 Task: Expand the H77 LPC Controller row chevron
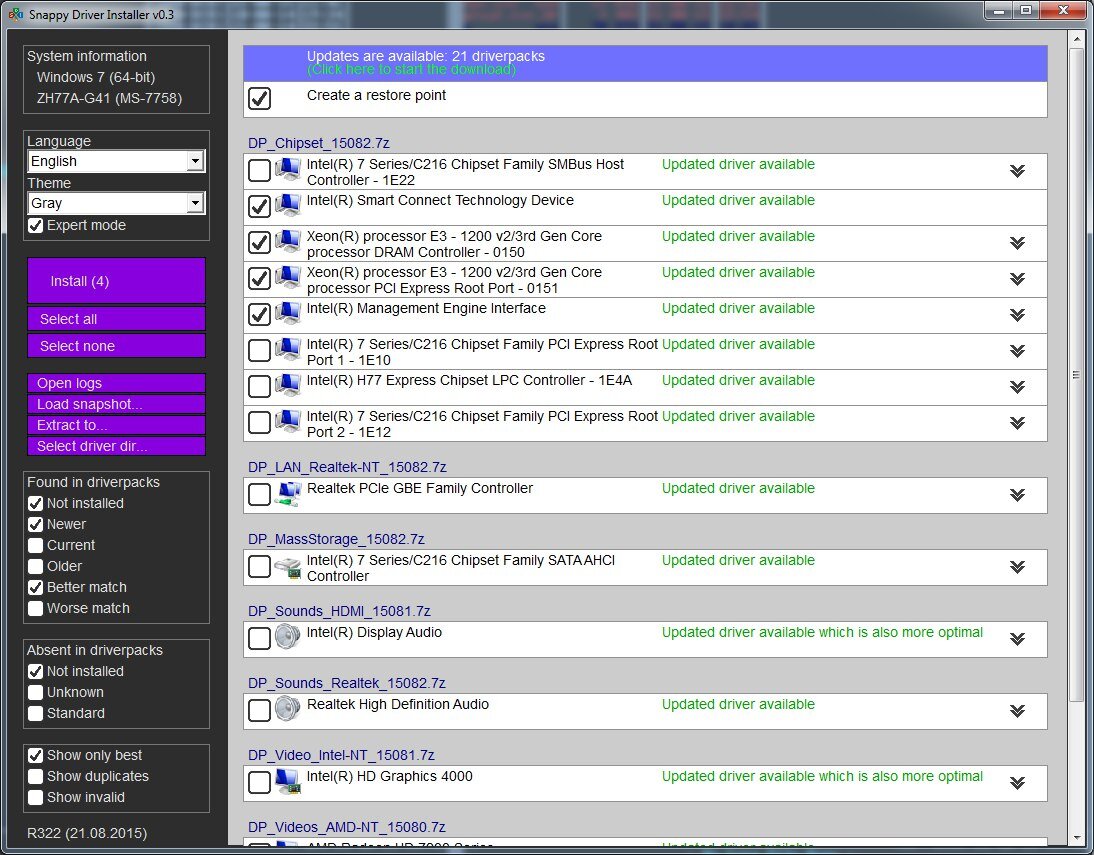pos(1017,387)
